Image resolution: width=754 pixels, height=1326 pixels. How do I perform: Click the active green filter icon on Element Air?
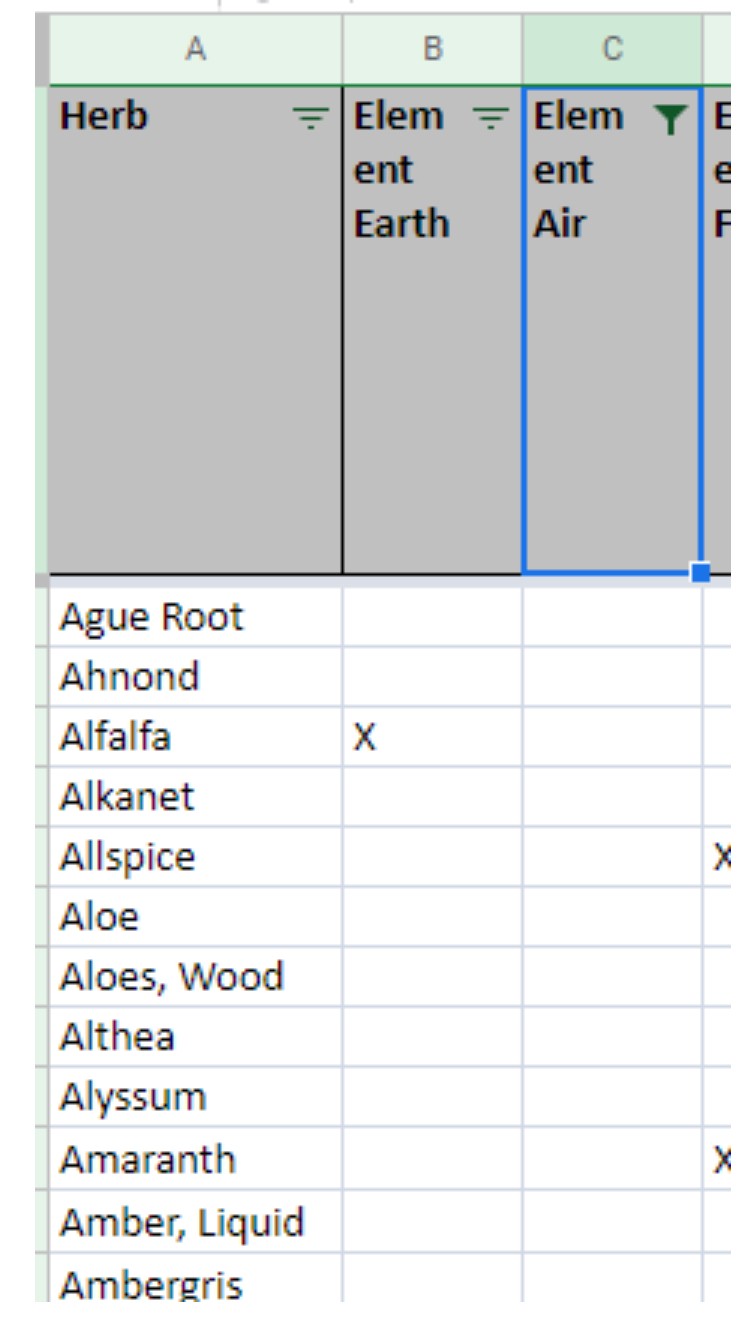tap(670, 120)
